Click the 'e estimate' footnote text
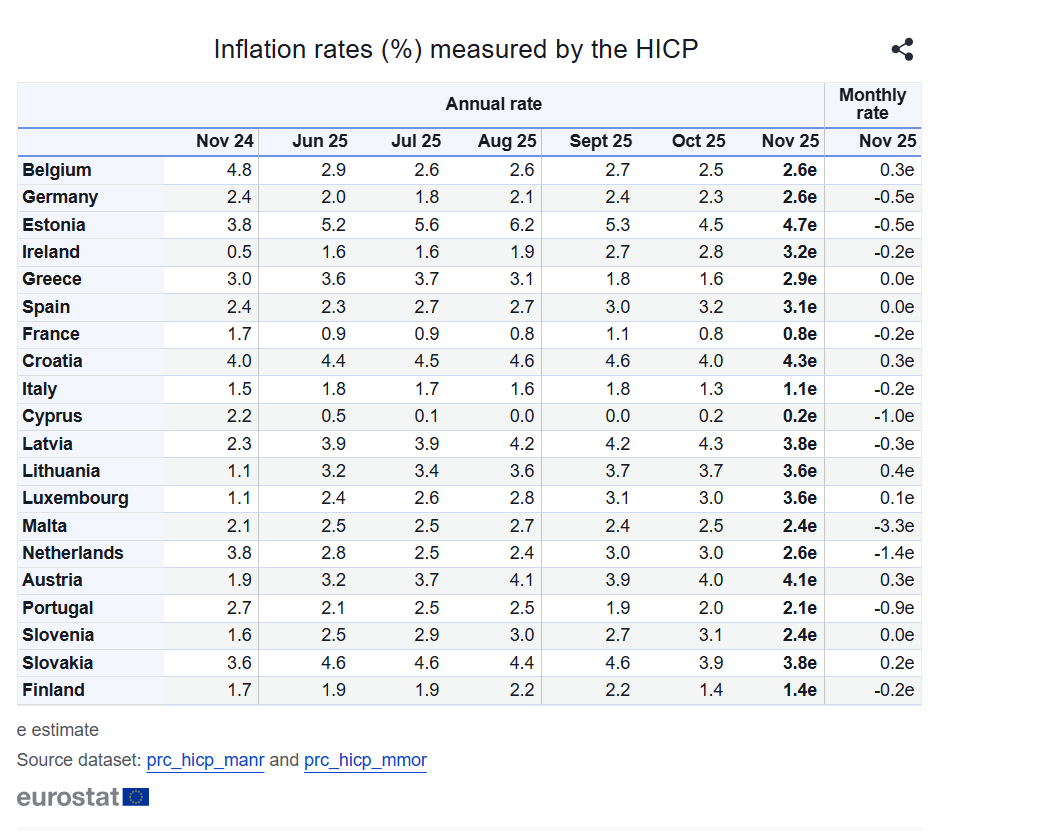This screenshot has width=1060, height=831. click(x=58, y=730)
